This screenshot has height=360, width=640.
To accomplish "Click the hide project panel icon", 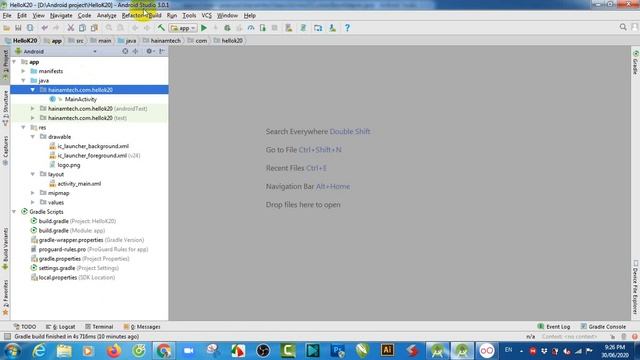I will click(x=162, y=51).
